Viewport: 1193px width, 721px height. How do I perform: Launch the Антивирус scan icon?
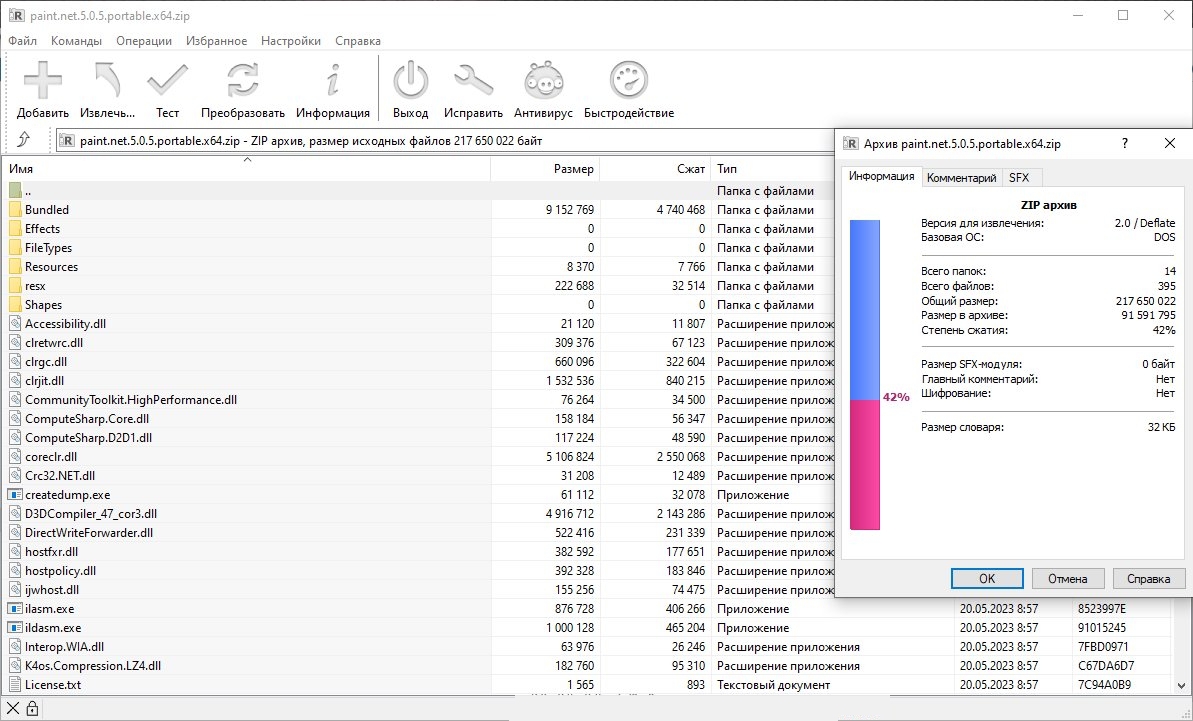pos(543,81)
